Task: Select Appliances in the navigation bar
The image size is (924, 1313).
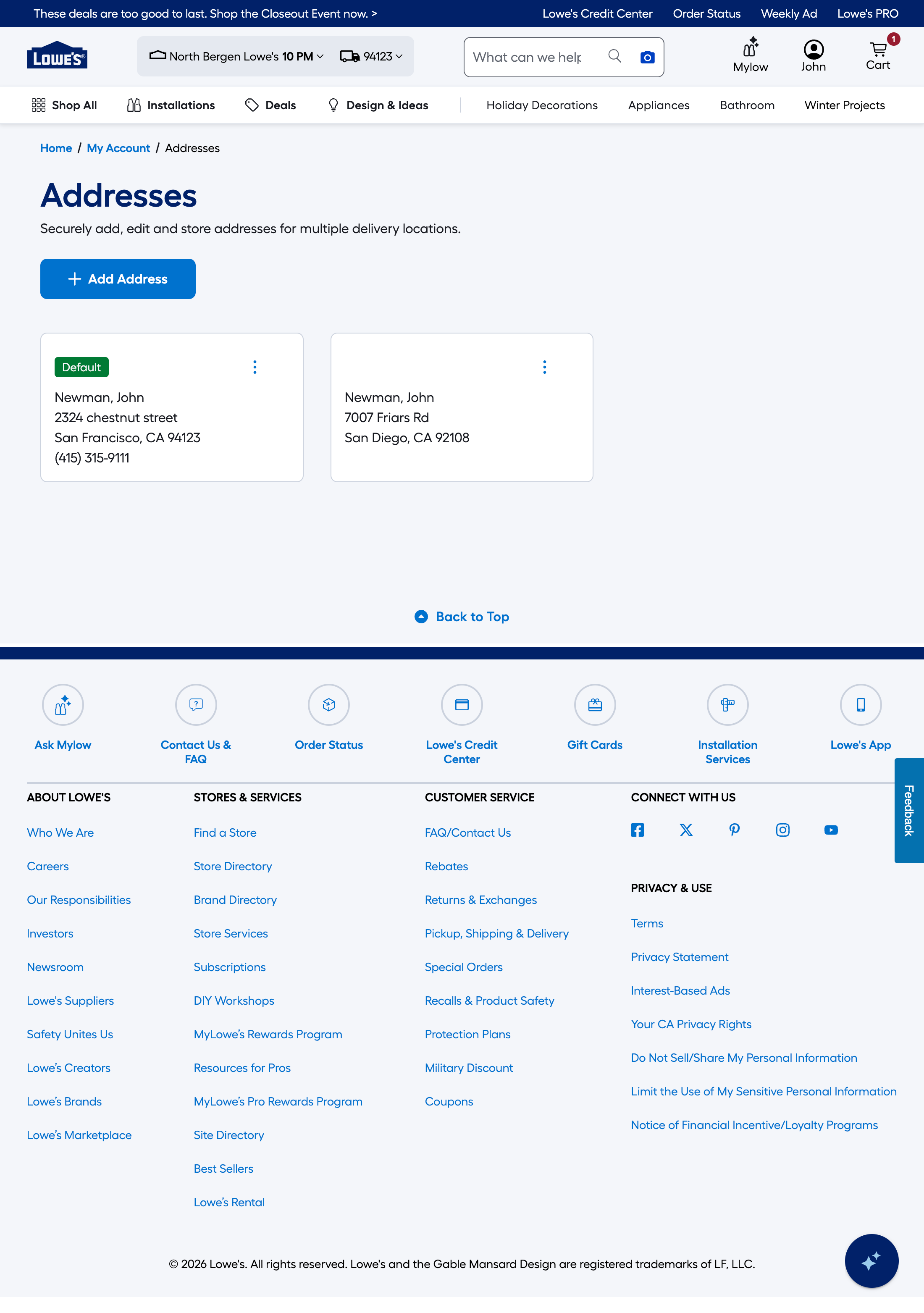Action: coord(659,105)
